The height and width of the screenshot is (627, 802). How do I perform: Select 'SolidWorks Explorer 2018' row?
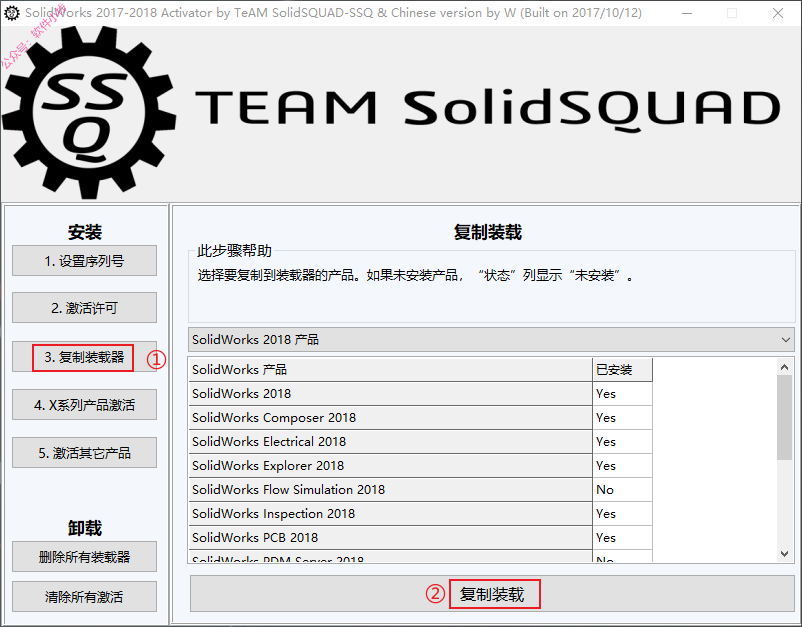tap(420, 466)
